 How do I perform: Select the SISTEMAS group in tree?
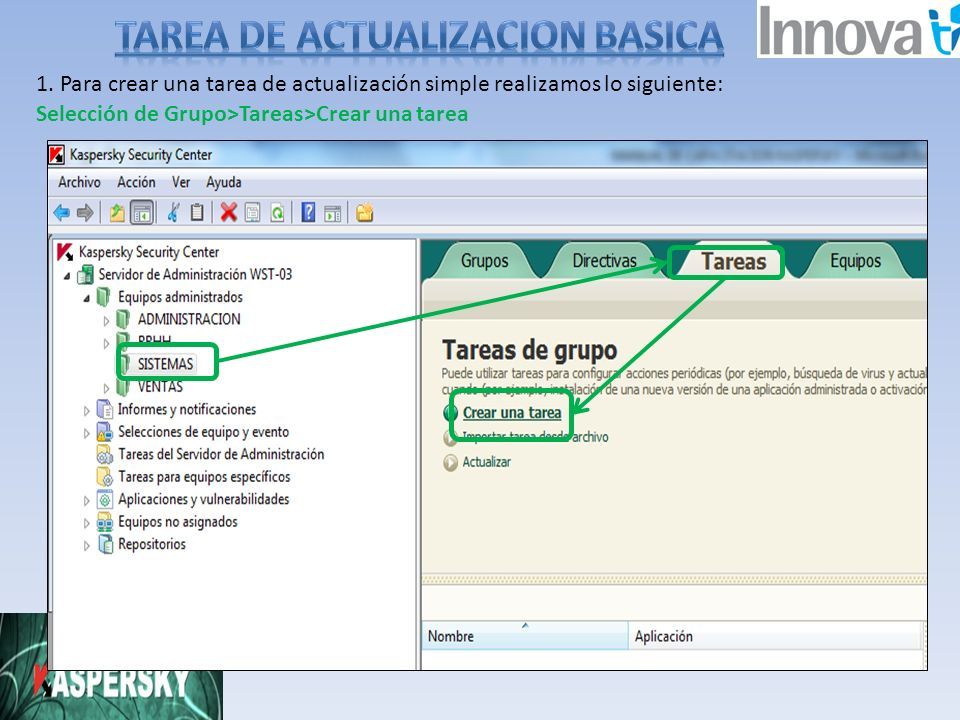point(165,364)
